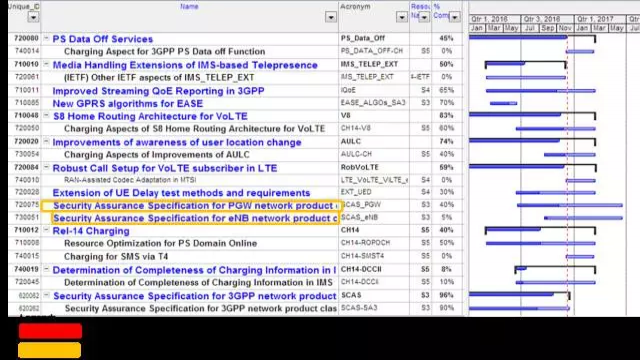Open the Name column filter dropdown
Image resolution: width=640 pixels, height=360 pixels.
tap(331, 17)
